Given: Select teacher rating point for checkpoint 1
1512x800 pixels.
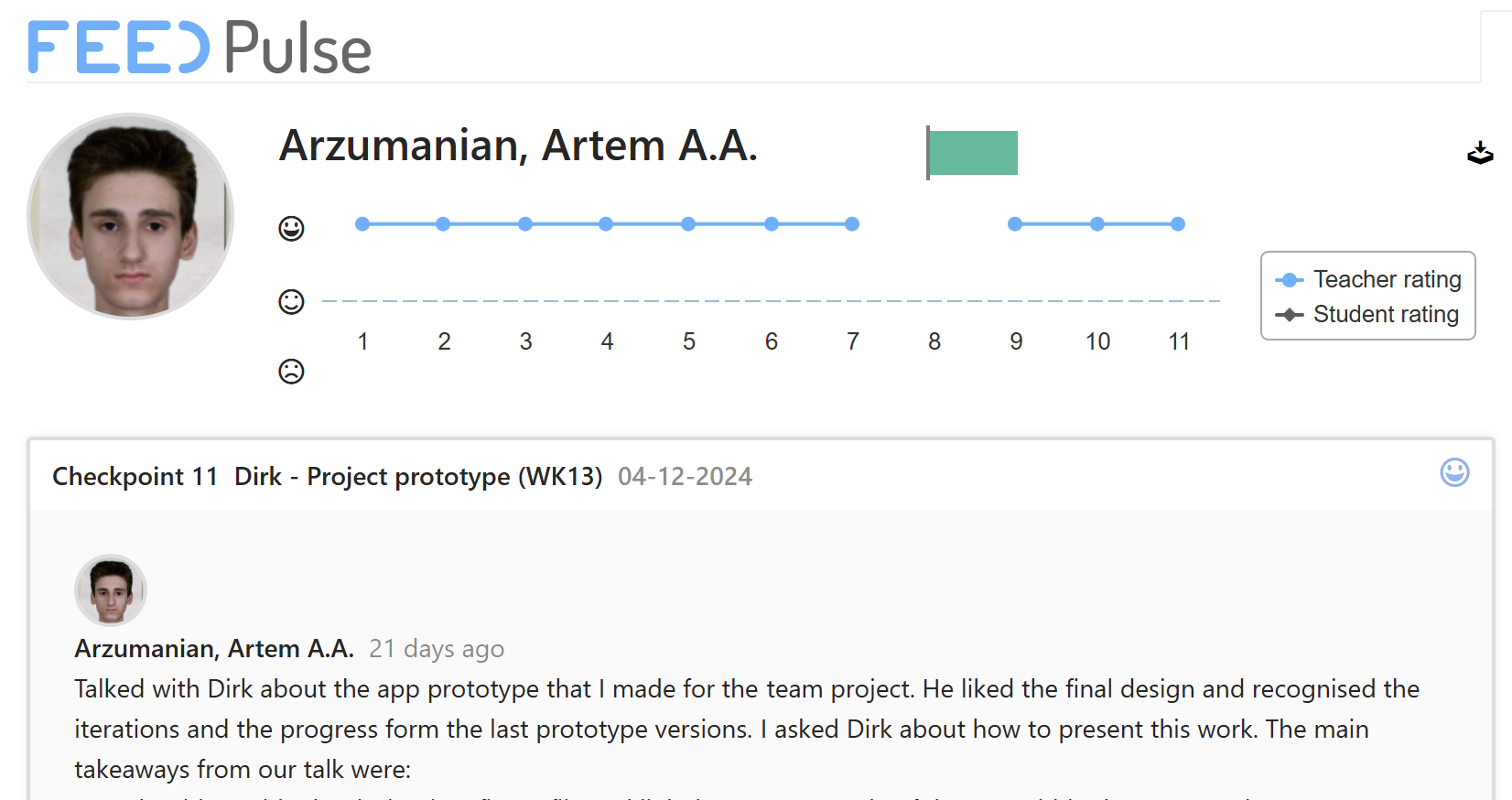Looking at the screenshot, I should coord(362,224).
